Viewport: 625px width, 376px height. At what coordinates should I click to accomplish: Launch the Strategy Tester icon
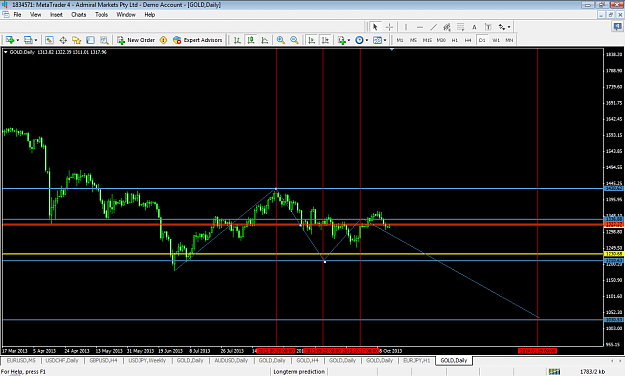point(104,40)
